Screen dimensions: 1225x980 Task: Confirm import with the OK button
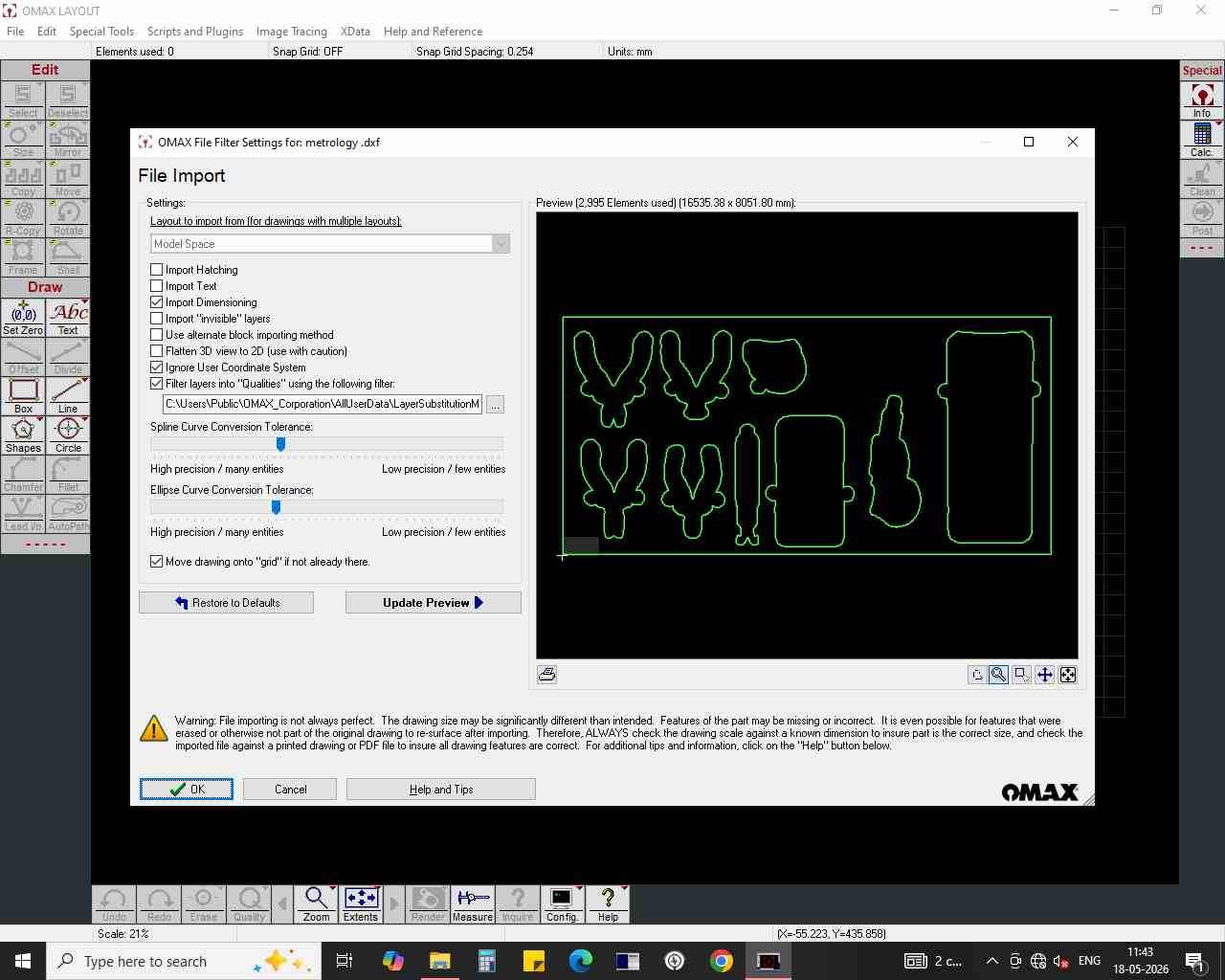(187, 790)
